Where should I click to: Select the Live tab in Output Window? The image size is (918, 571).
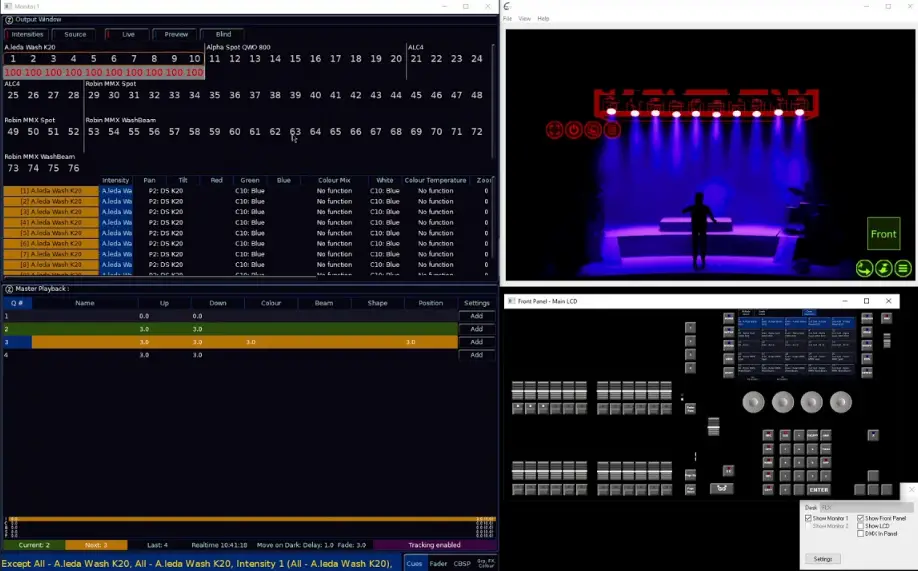point(128,35)
